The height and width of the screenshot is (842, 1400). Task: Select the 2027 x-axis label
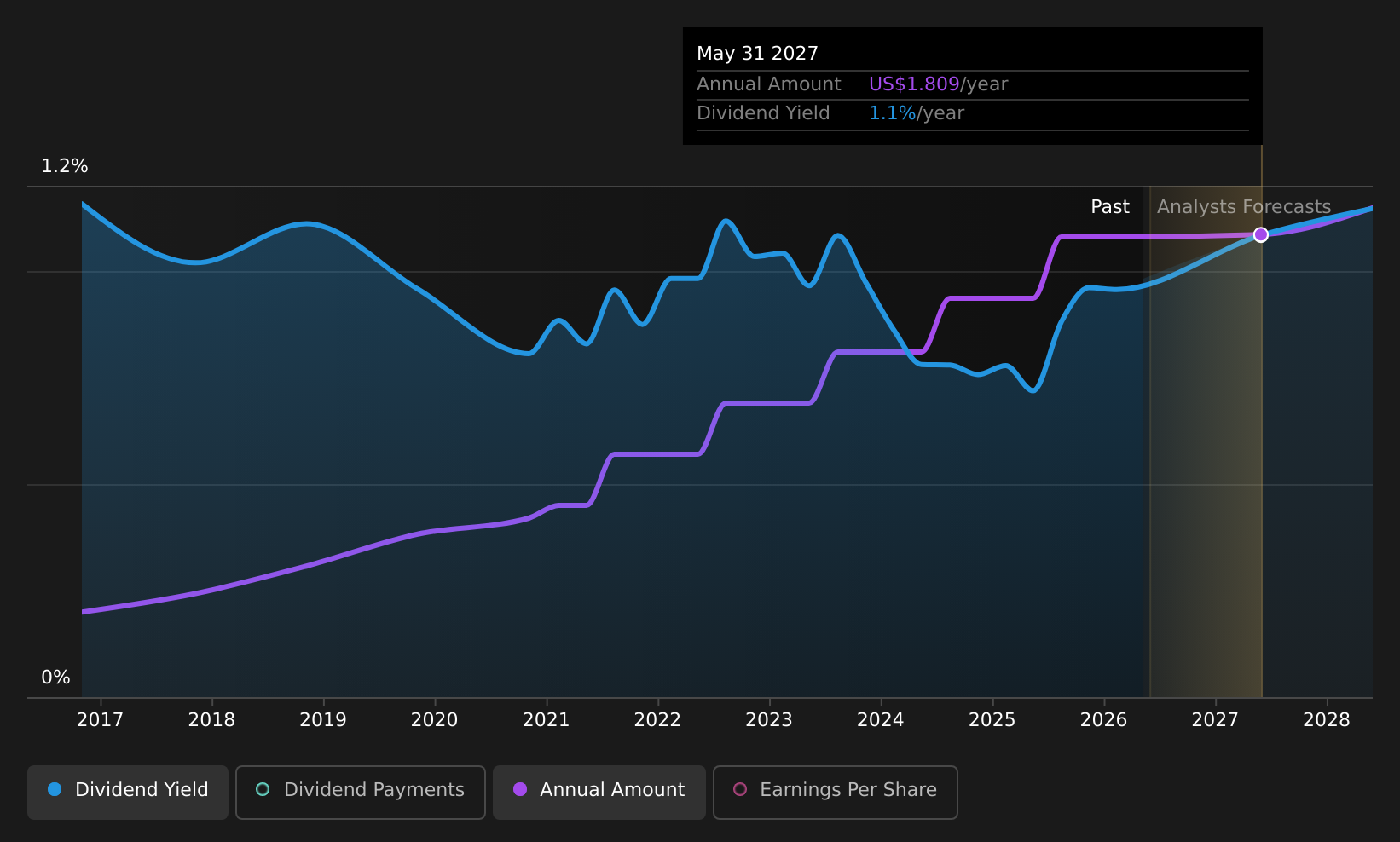click(x=1215, y=720)
